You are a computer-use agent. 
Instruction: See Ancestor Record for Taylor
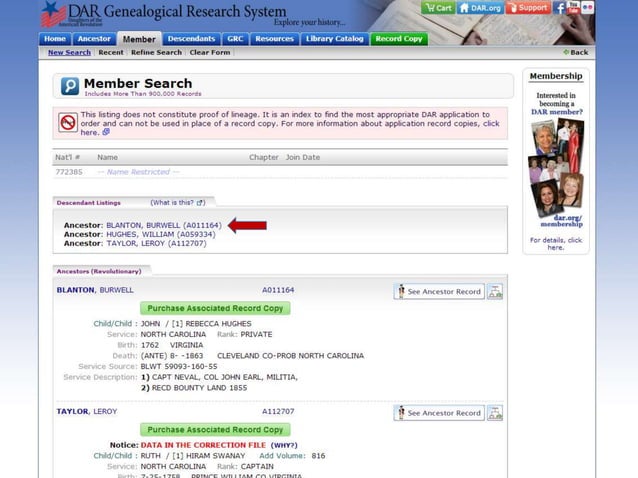point(439,413)
